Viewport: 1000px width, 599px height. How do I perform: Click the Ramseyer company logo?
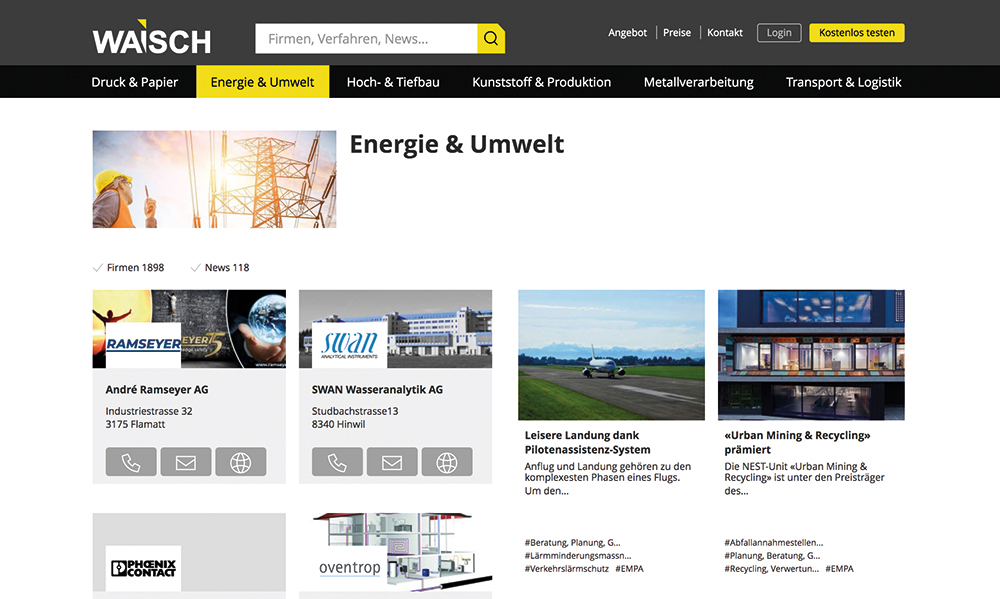point(143,344)
